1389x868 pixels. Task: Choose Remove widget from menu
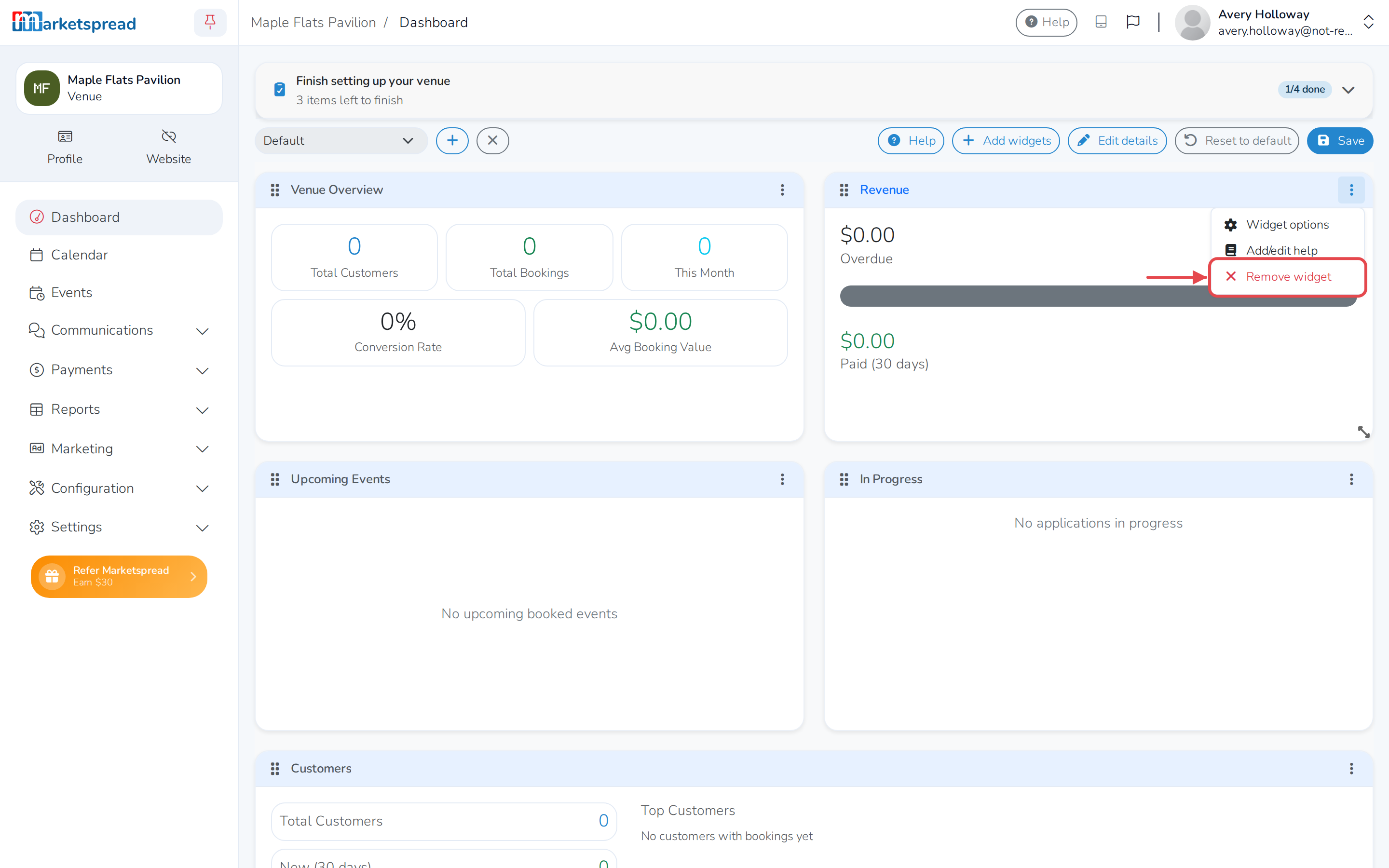pos(1287,277)
